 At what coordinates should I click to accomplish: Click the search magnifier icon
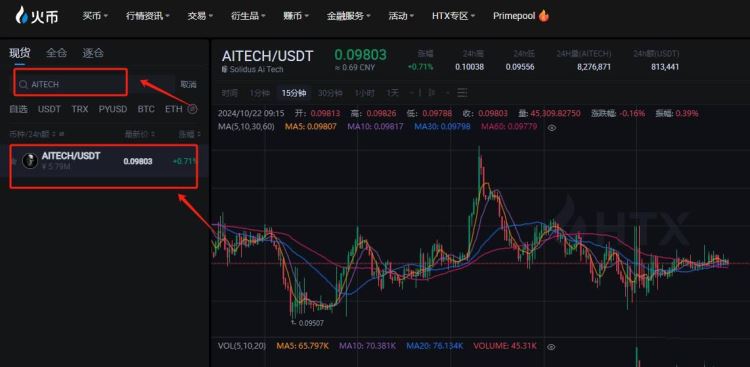[x=22, y=84]
